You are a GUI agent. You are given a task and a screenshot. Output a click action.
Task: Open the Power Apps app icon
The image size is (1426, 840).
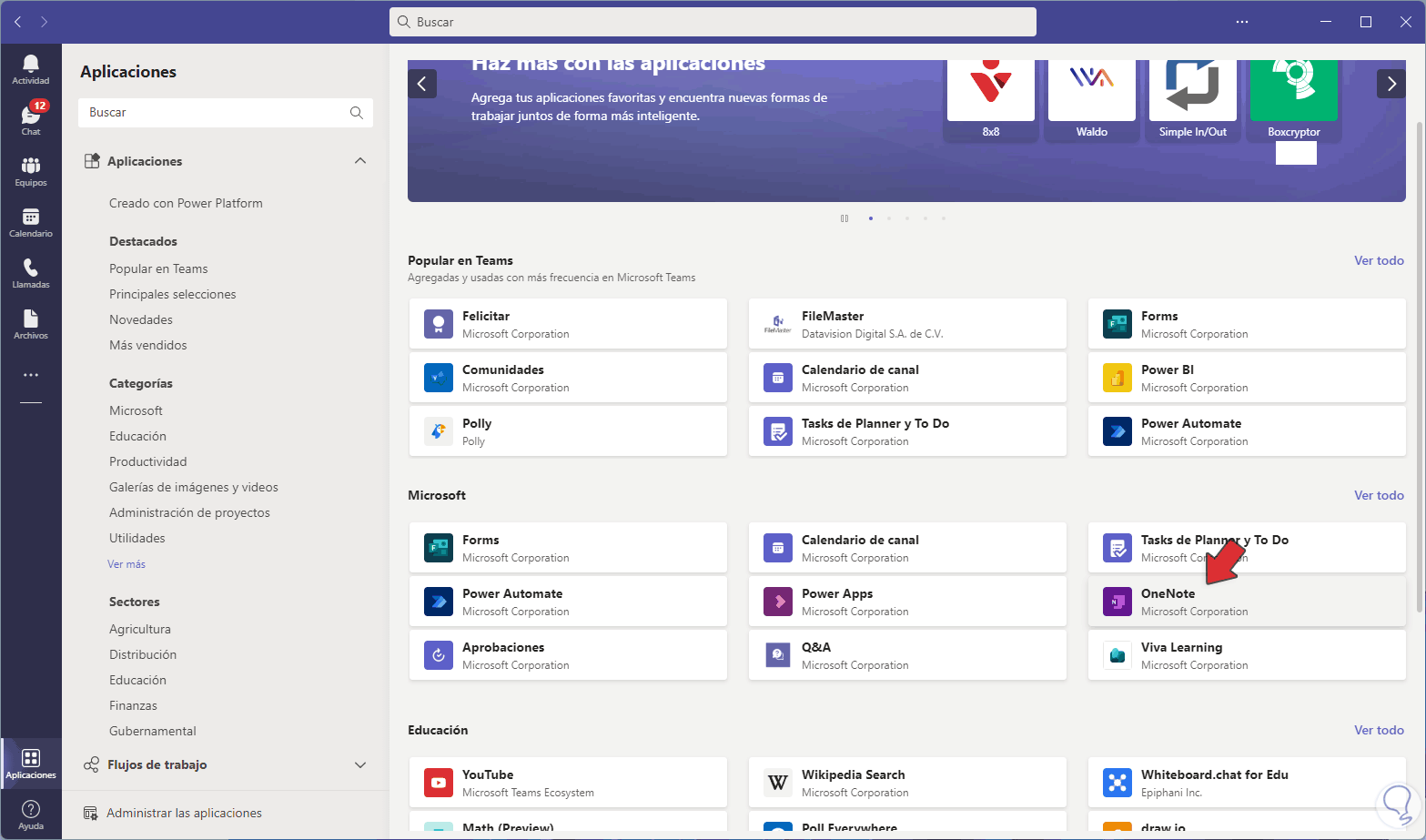click(x=778, y=602)
